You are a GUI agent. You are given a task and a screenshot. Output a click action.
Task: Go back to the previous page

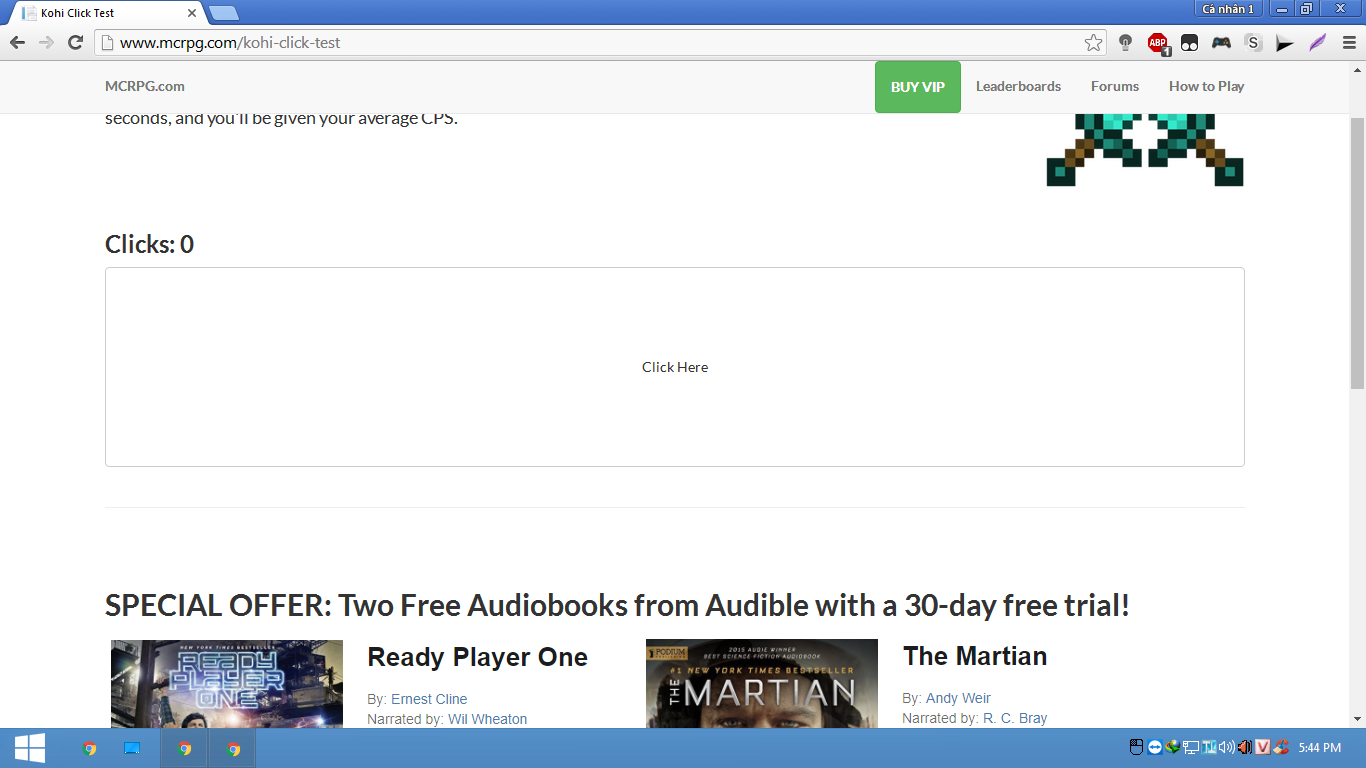tap(17, 43)
